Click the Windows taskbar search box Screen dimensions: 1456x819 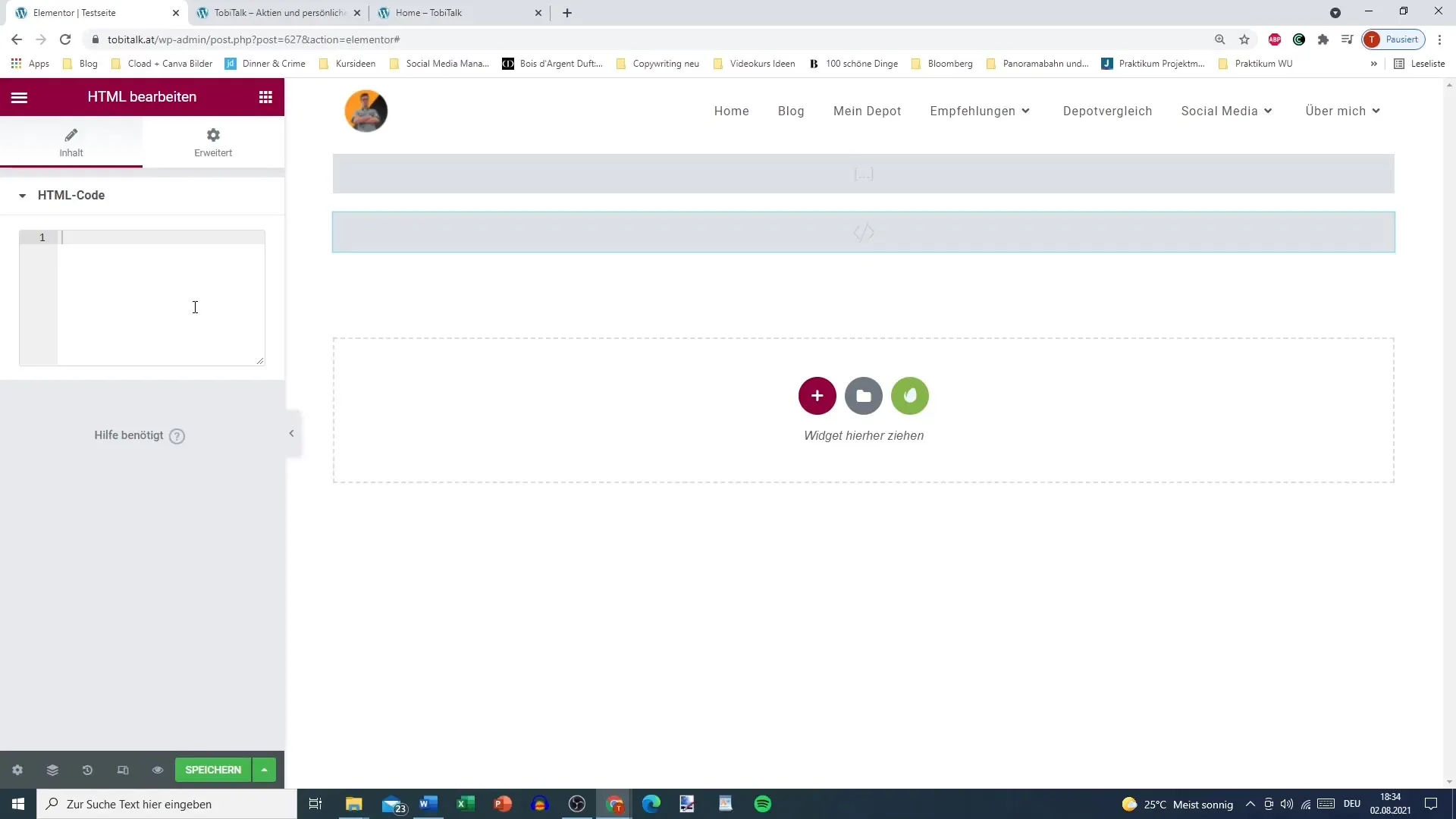click(167, 804)
